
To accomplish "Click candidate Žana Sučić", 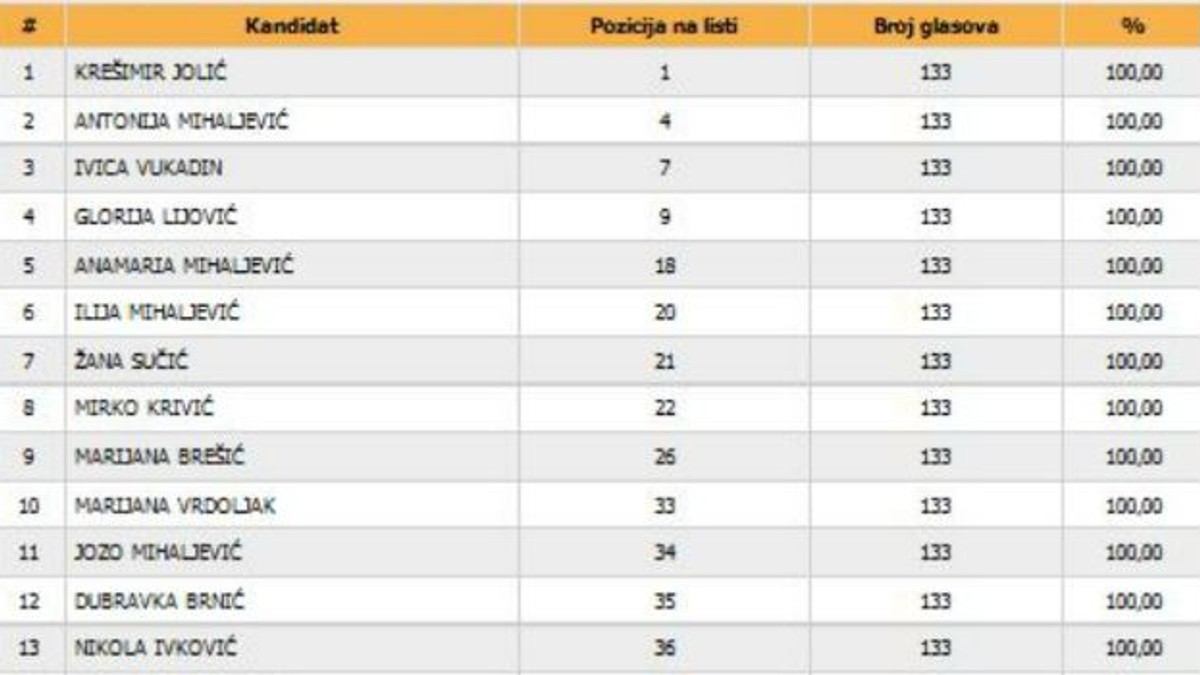I will [x=131, y=361].
